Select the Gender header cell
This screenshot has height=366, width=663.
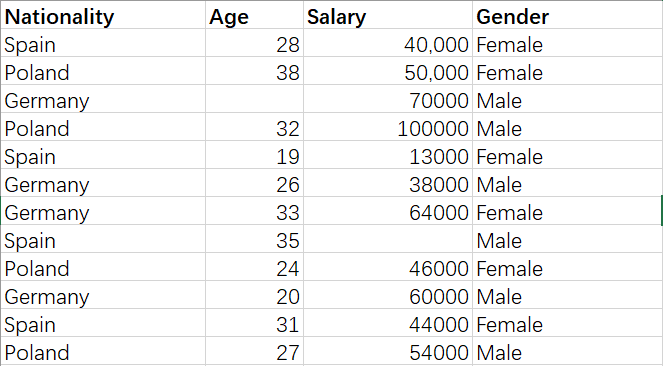point(567,15)
